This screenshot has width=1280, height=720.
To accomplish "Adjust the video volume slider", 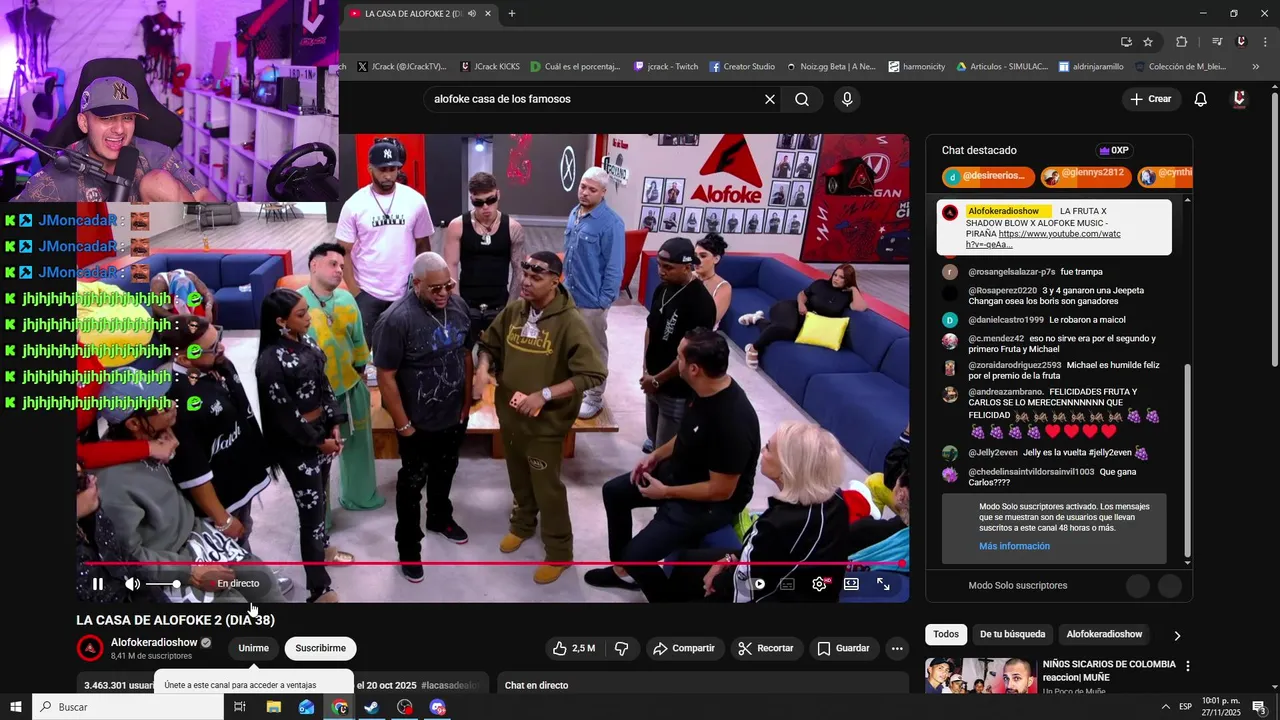I will point(163,584).
